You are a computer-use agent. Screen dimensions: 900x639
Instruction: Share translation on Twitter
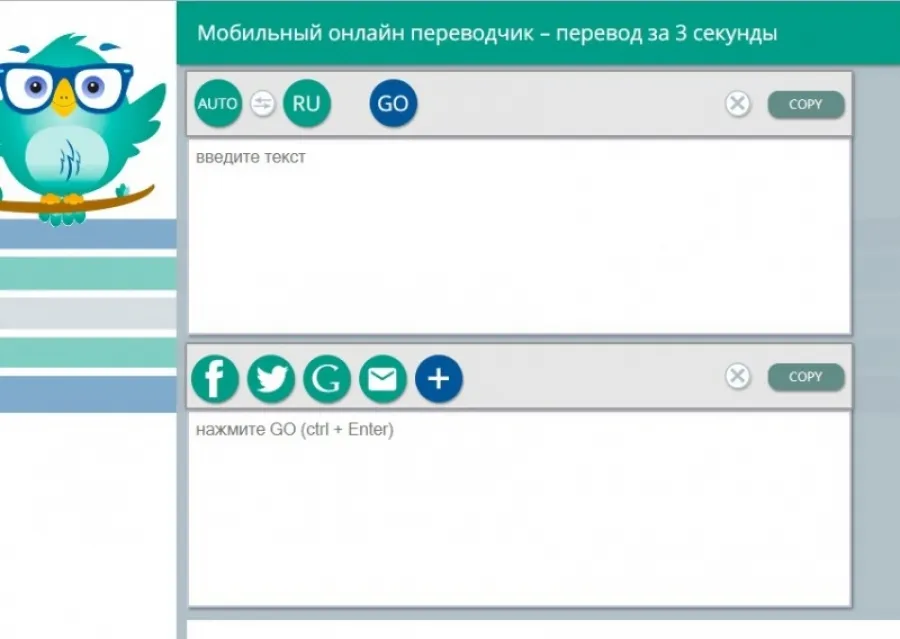(x=271, y=378)
